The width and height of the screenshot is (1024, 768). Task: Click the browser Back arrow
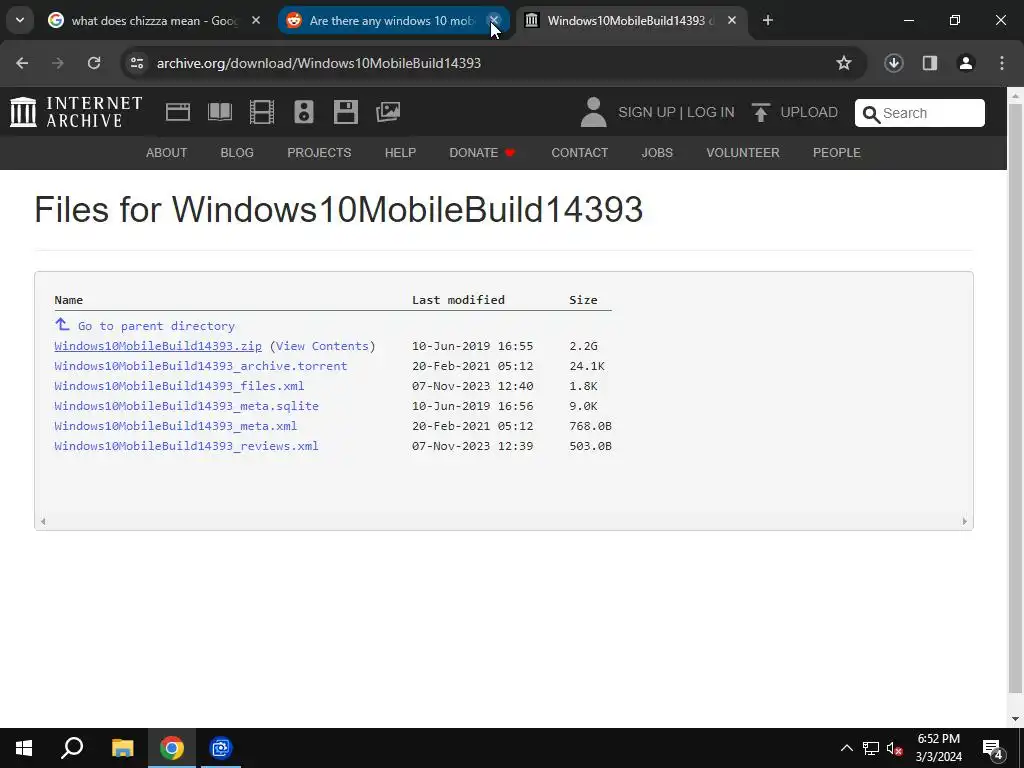pos(22,63)
